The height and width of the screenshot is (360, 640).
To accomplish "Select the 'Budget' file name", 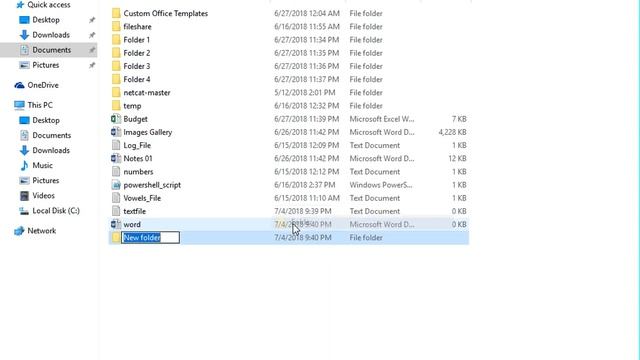I will pos(136,119).
